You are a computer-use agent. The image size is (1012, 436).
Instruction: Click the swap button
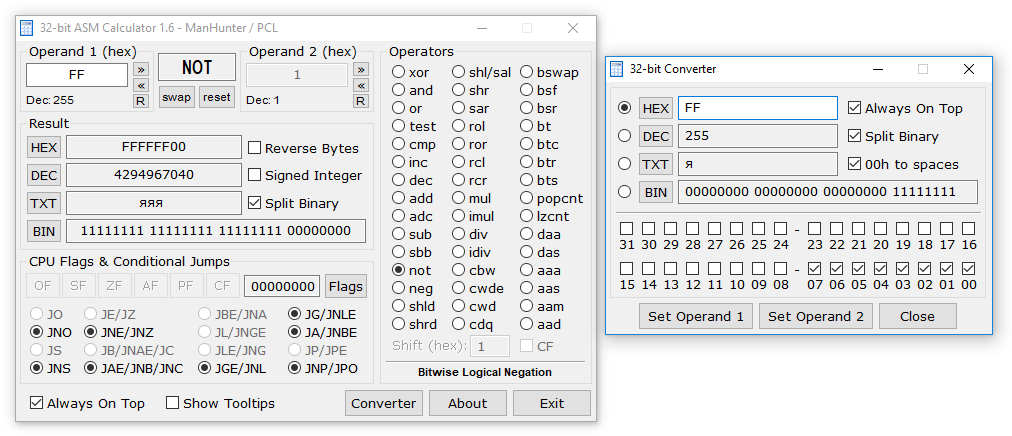(177, 97)
